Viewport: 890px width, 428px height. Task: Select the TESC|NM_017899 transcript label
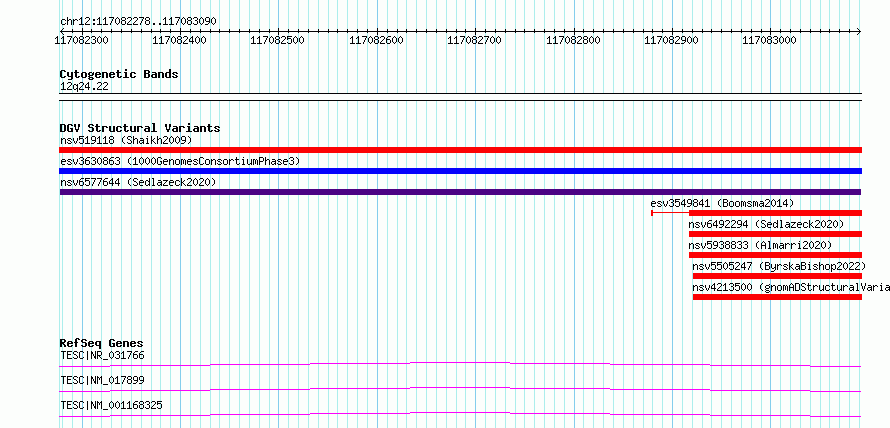pyautogui.click(x=102, y=380)
